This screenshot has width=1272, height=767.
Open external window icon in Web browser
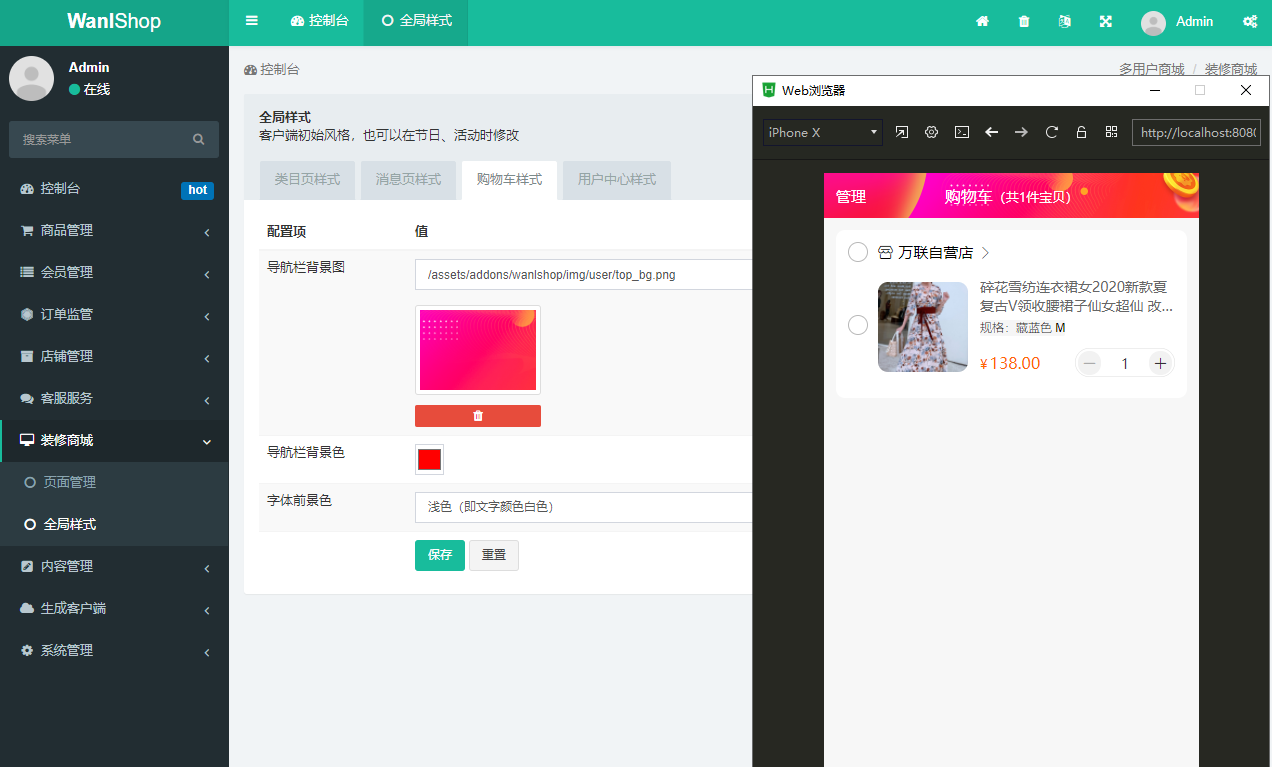[902, 132]
